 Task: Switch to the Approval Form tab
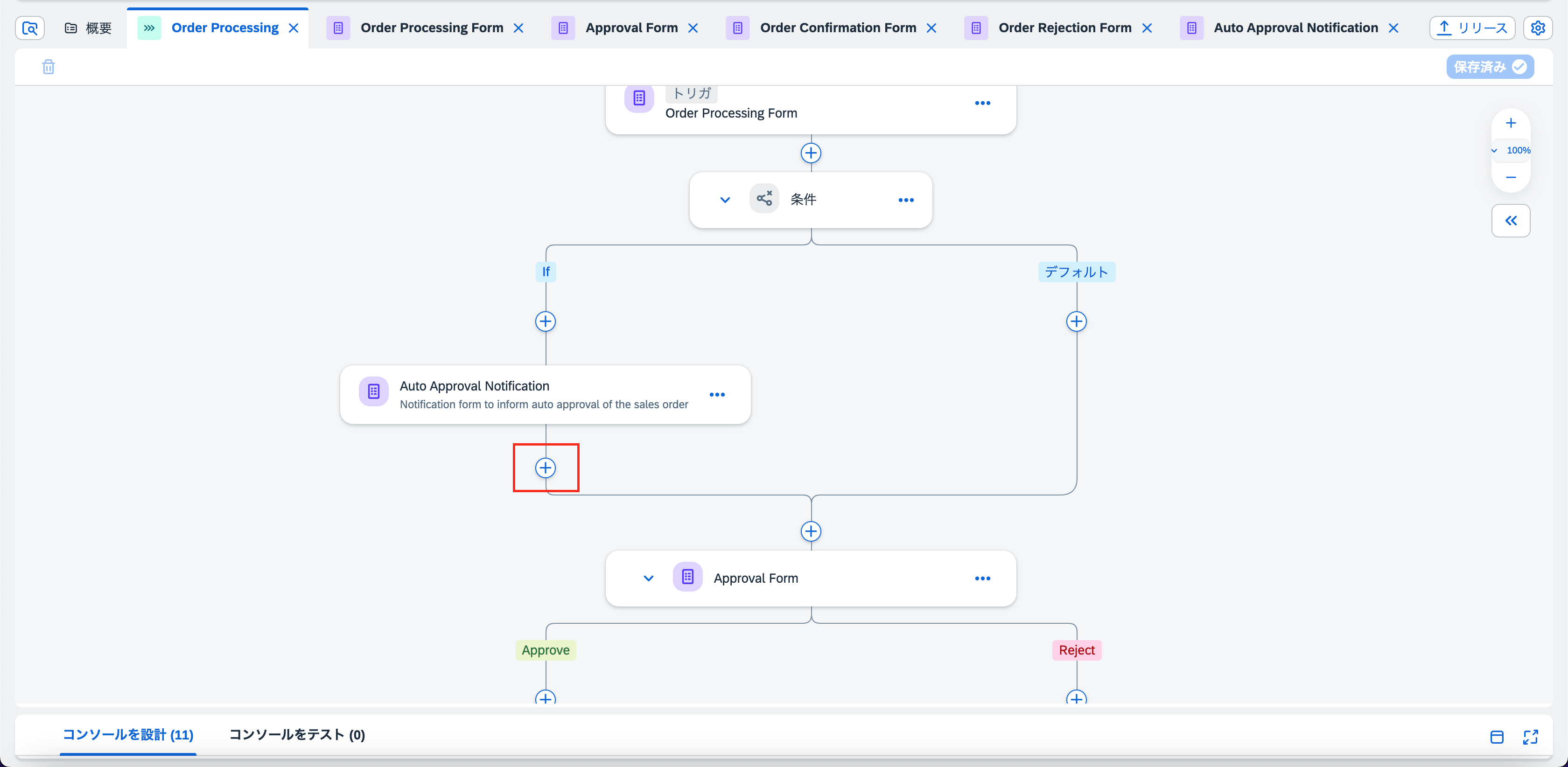point(631,28)
